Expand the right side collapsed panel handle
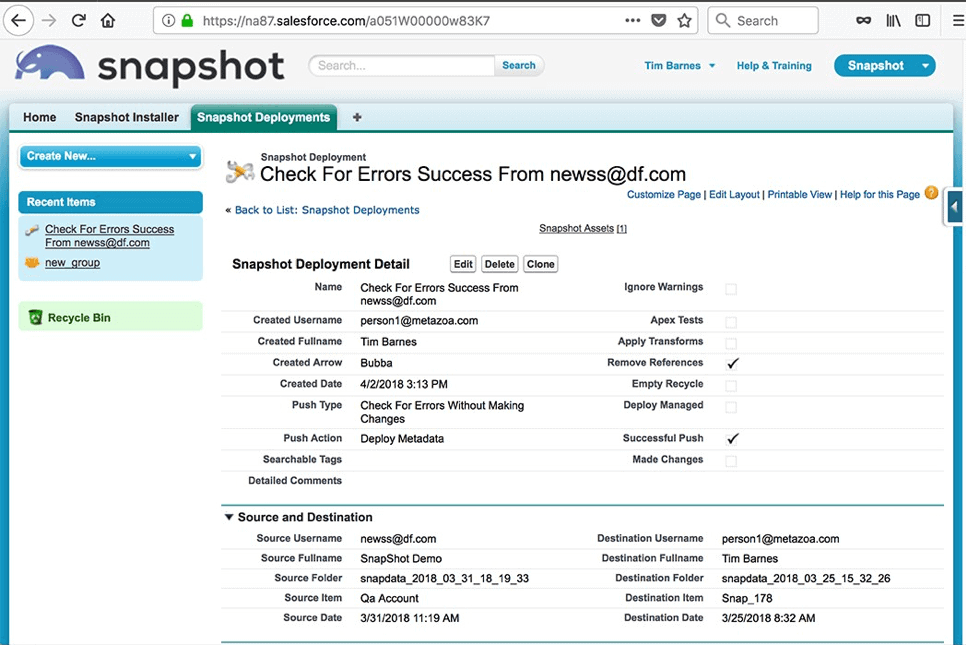The width and height of the screenshot is (966, 645). tap(954, 208)
